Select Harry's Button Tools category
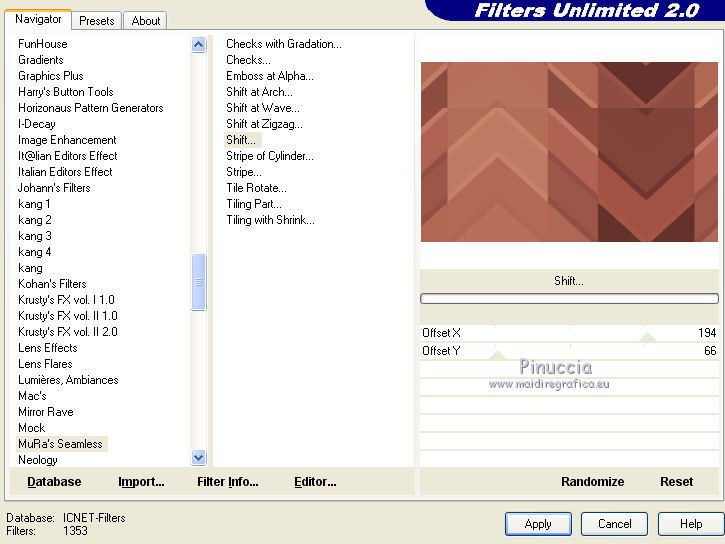This screenshot has height=544, width=725. click(x=66, y=92)
